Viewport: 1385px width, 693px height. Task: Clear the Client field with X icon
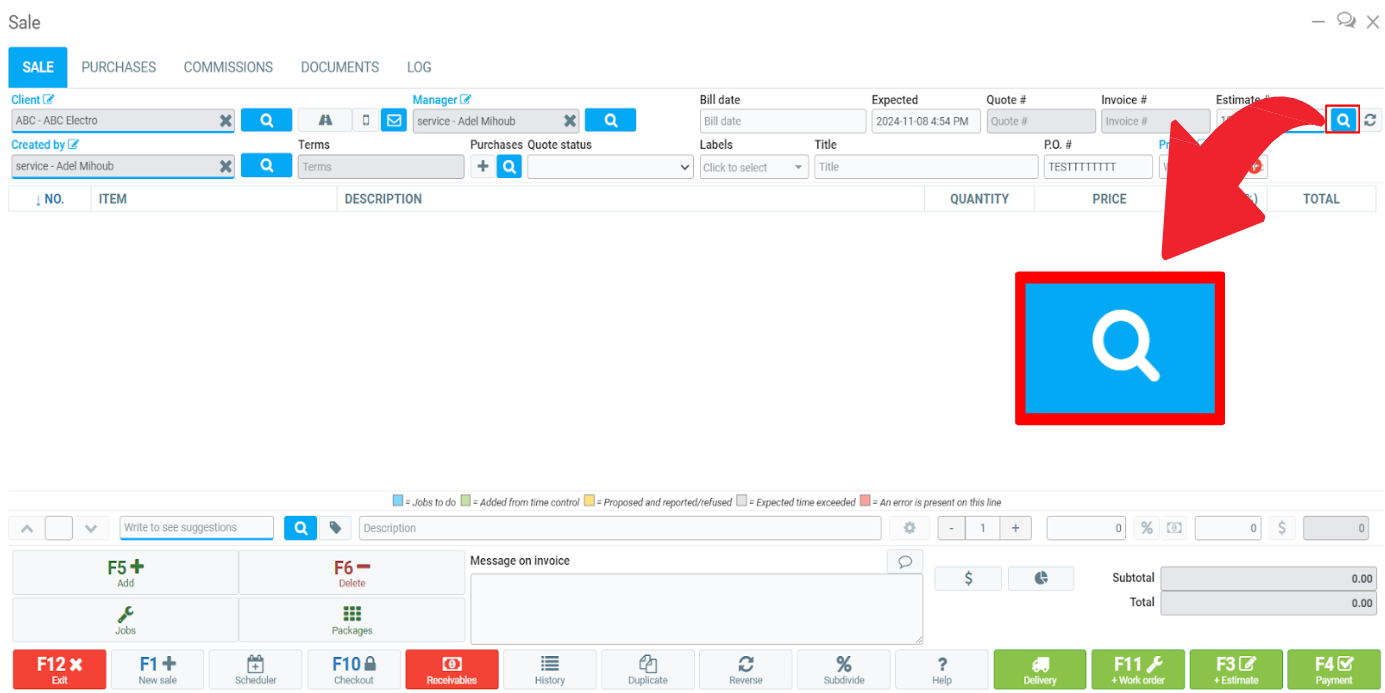(226, 121)
